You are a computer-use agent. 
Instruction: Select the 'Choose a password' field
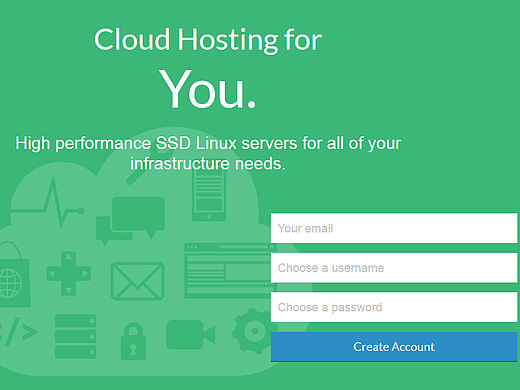394,307
